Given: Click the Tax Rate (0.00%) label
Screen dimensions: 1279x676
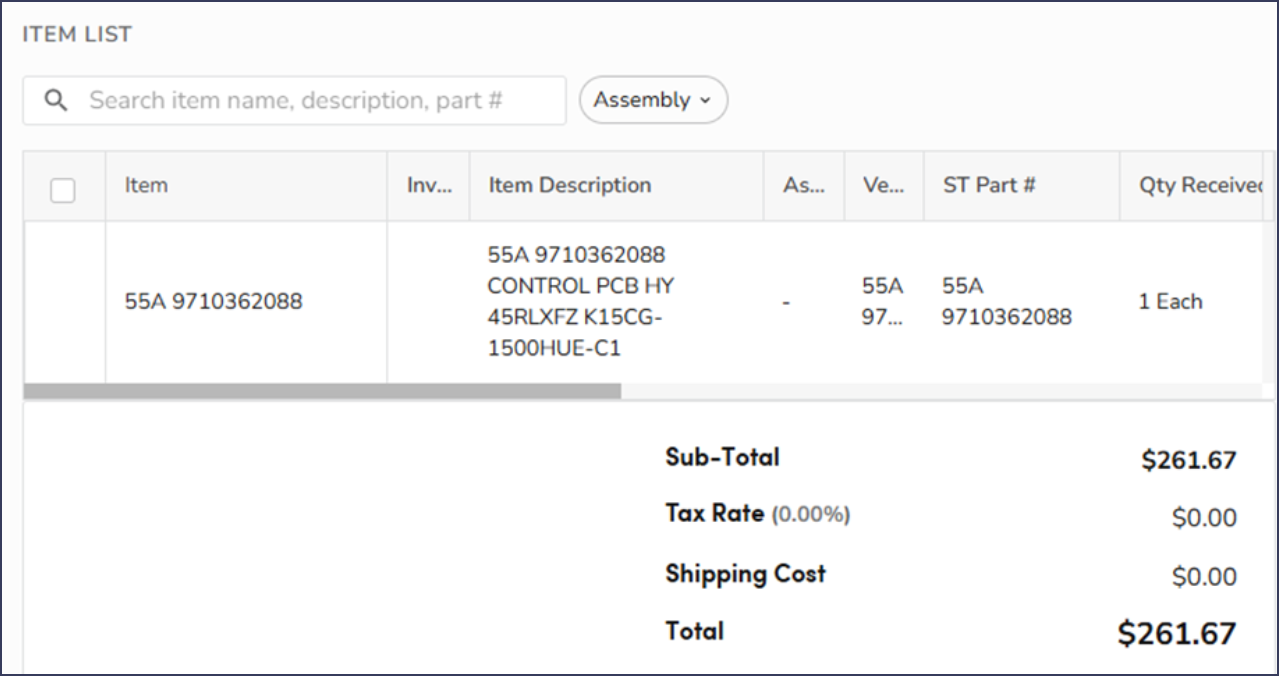Looking at the screenshot, I should [758, 514].
